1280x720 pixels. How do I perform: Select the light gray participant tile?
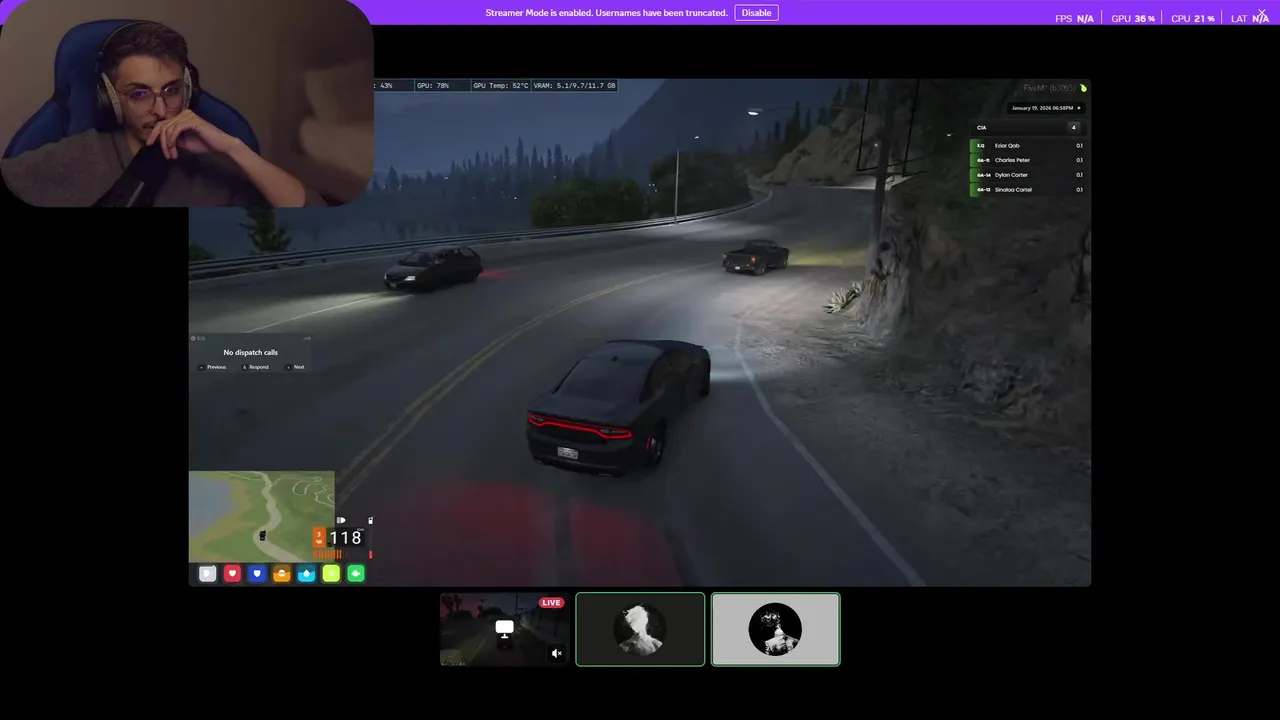pos(775,629)
